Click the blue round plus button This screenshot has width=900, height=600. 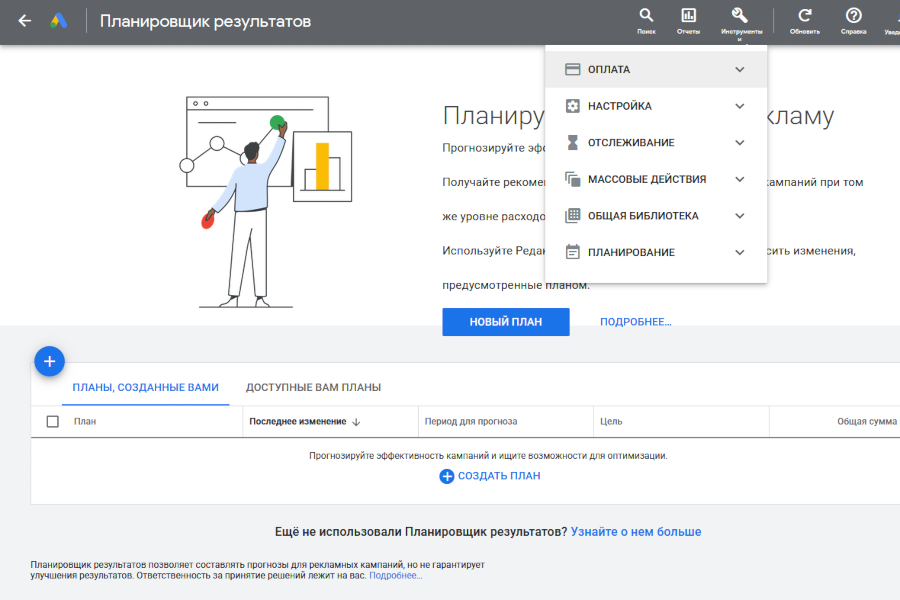click(50, 361)
